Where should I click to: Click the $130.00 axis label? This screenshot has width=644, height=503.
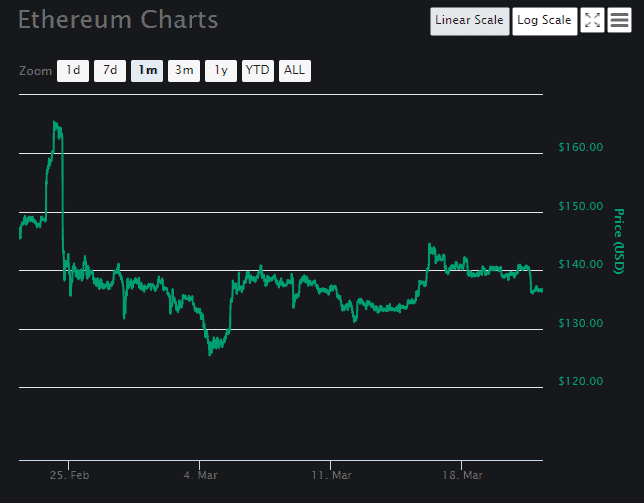pyautogui.click(x=580, y=323)
